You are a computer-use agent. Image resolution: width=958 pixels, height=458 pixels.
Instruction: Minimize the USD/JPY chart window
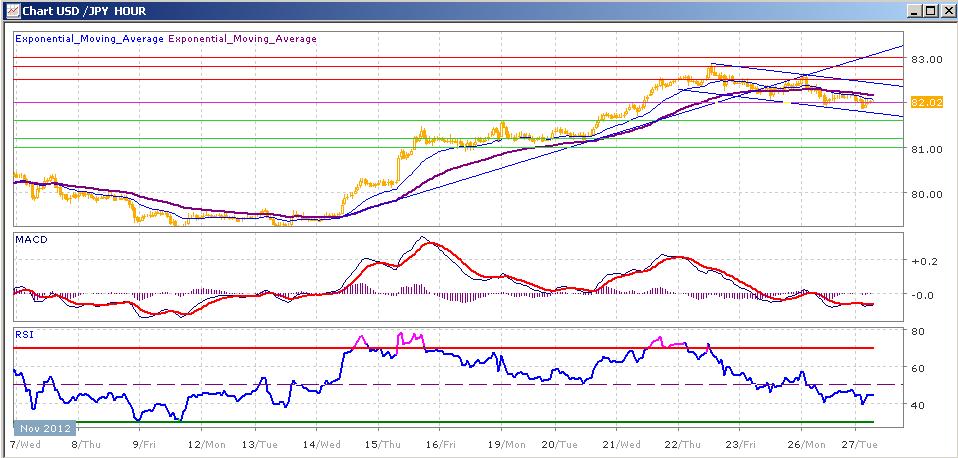914,10
